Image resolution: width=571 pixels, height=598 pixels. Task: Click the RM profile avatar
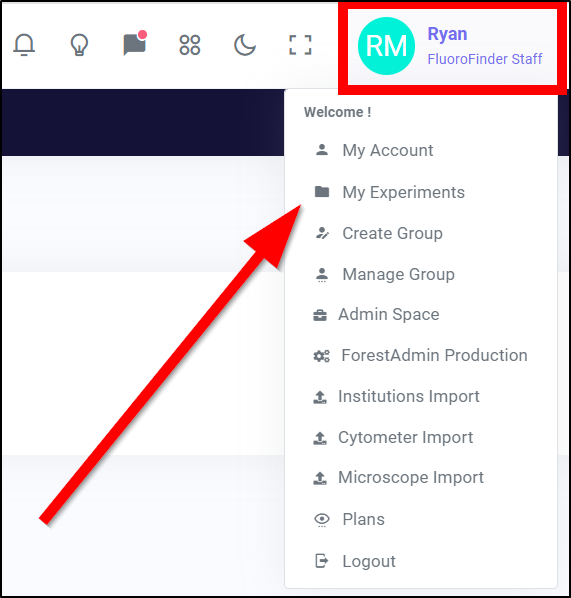click(386, 46)
